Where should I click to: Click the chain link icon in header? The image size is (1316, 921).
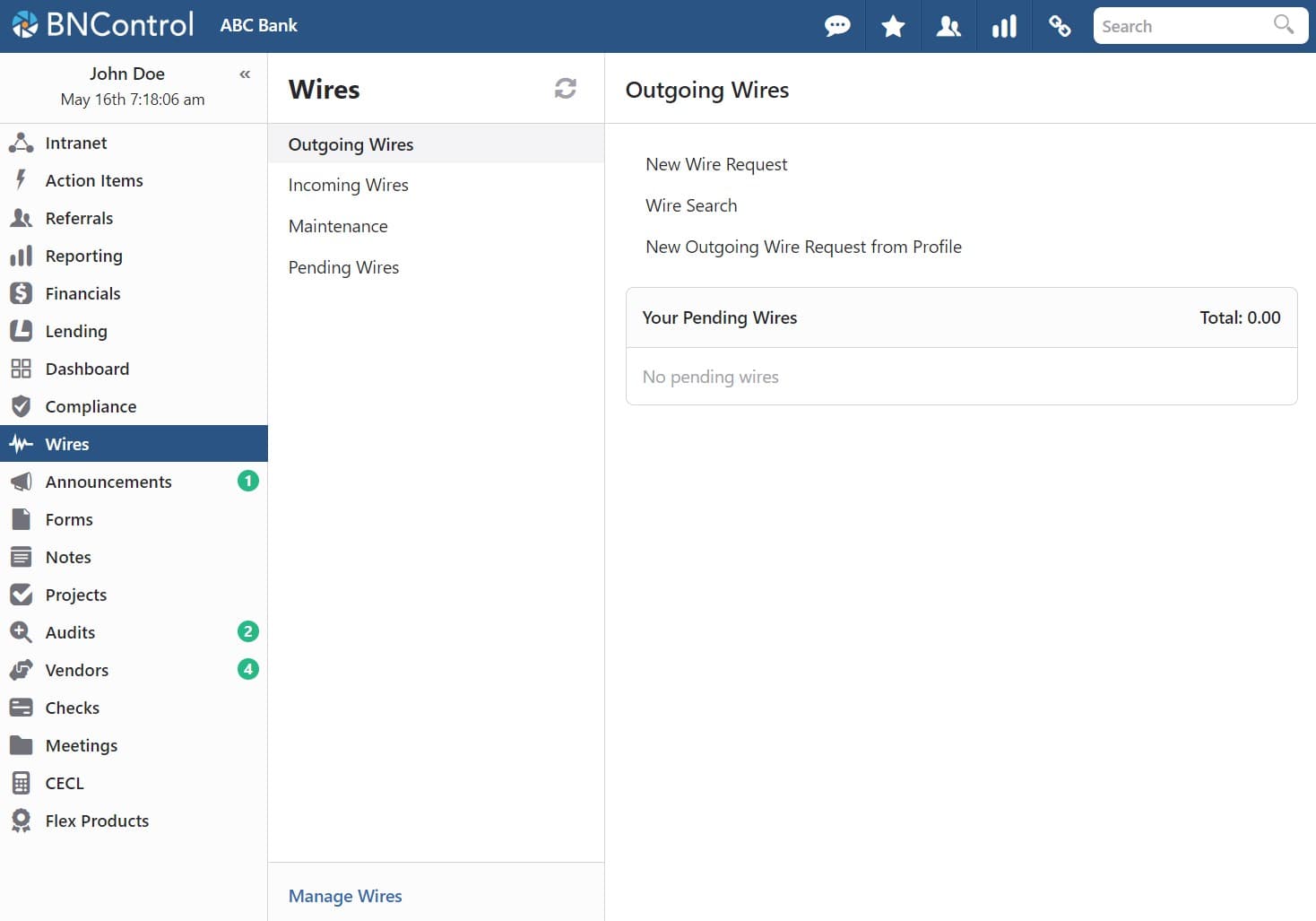click(1060, 26)
